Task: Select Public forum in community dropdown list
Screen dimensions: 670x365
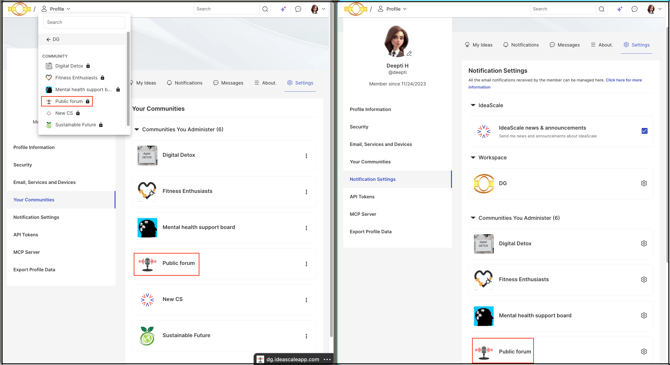Action: [68, 101]
